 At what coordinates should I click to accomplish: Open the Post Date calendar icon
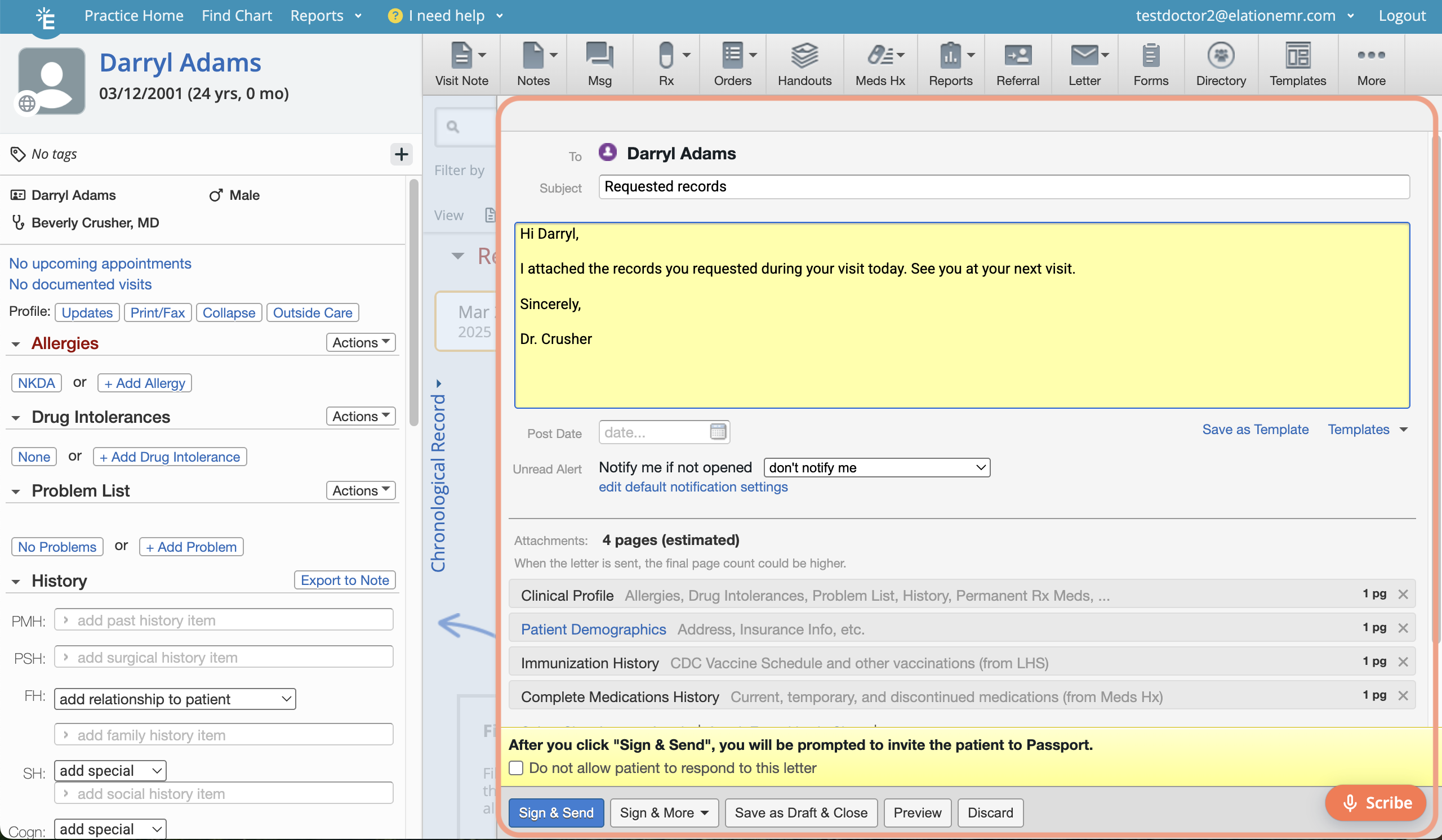click(718, 431)
